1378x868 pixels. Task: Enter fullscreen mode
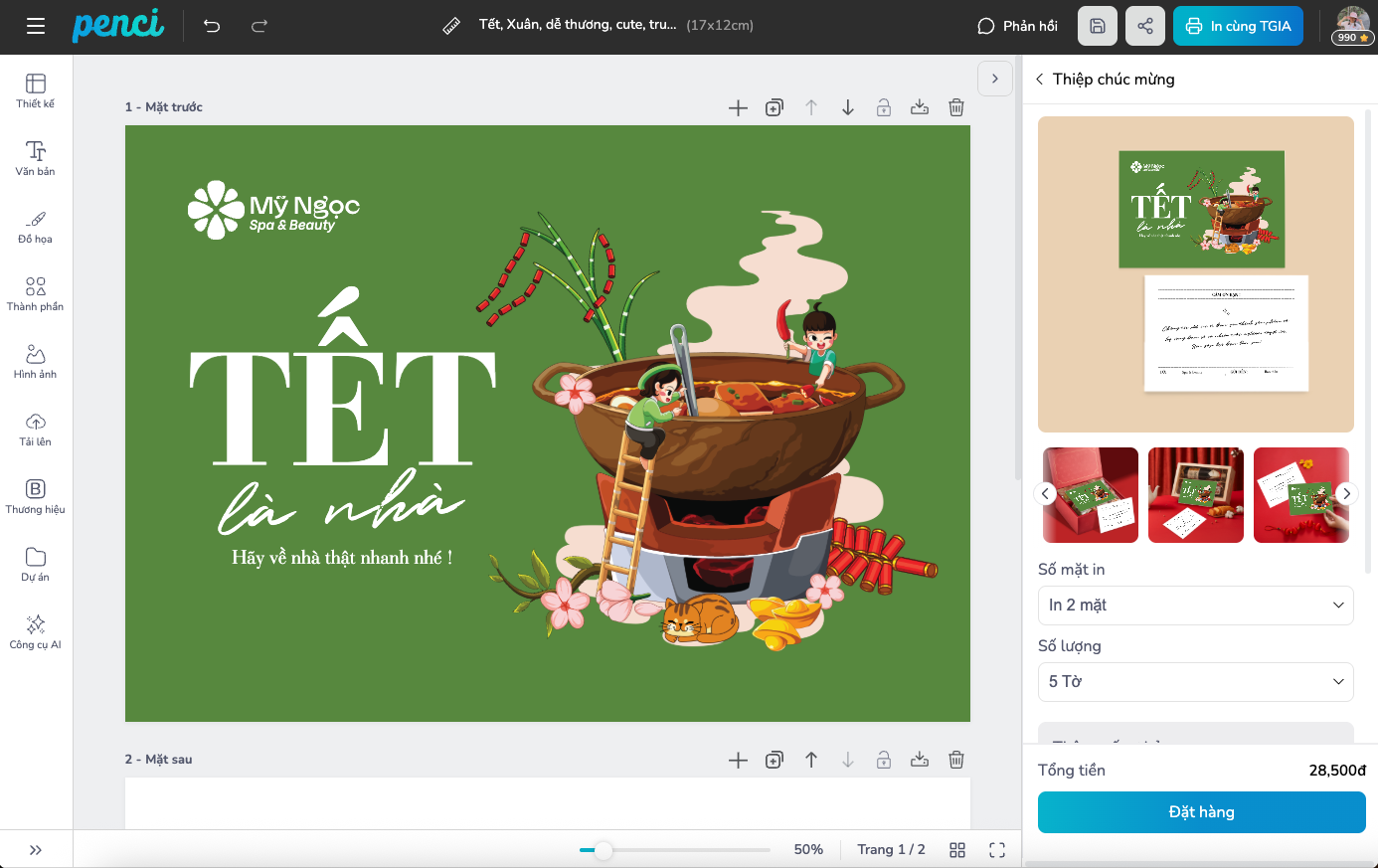[997, 849]
